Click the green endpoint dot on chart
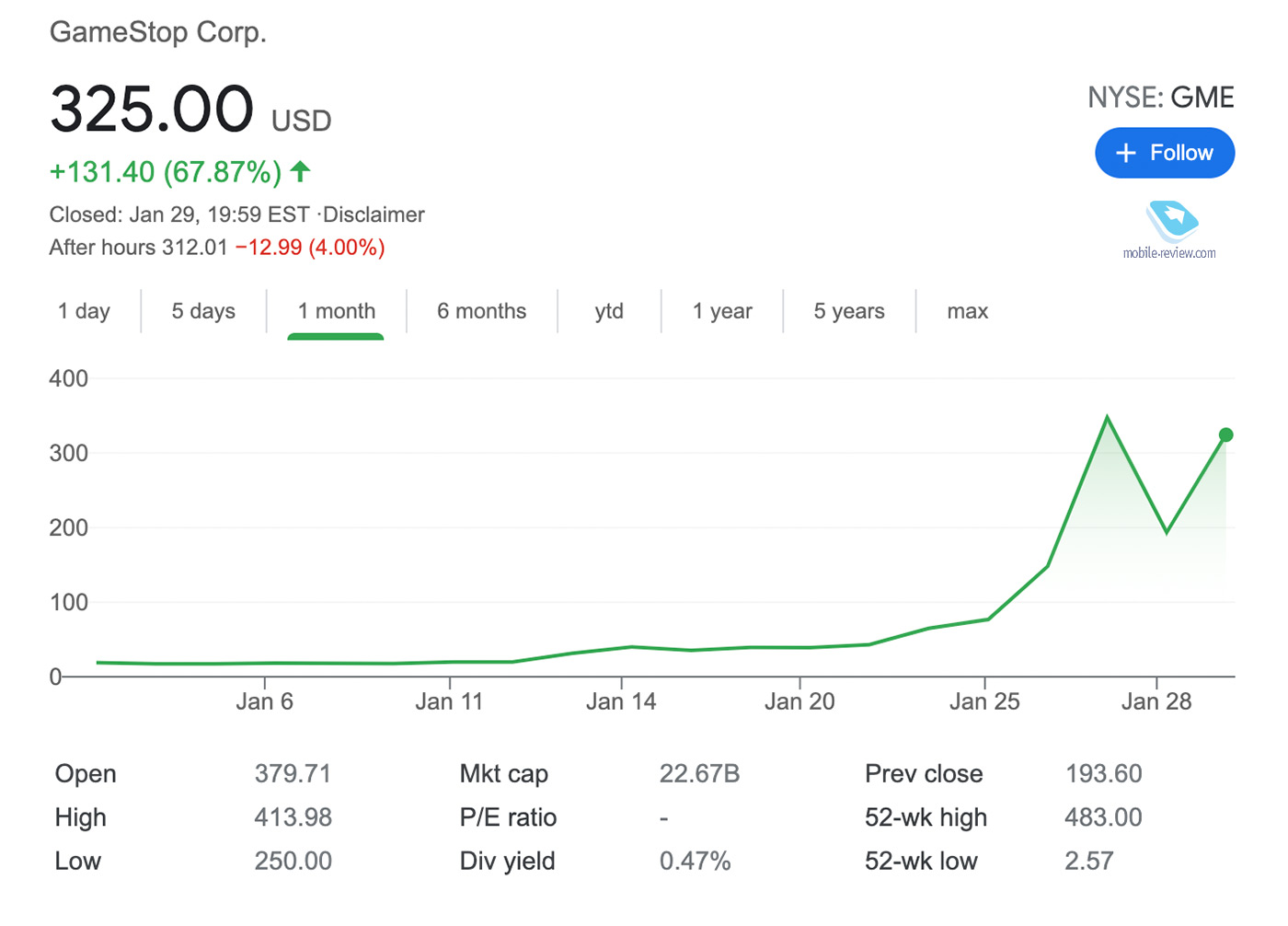 point(1225,434)
